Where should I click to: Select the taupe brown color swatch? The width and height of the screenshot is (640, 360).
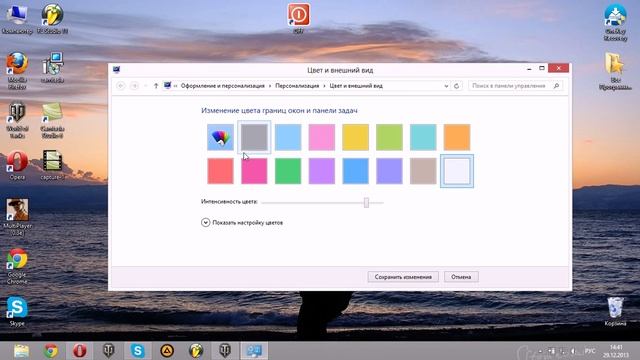(x=423, y=171)
